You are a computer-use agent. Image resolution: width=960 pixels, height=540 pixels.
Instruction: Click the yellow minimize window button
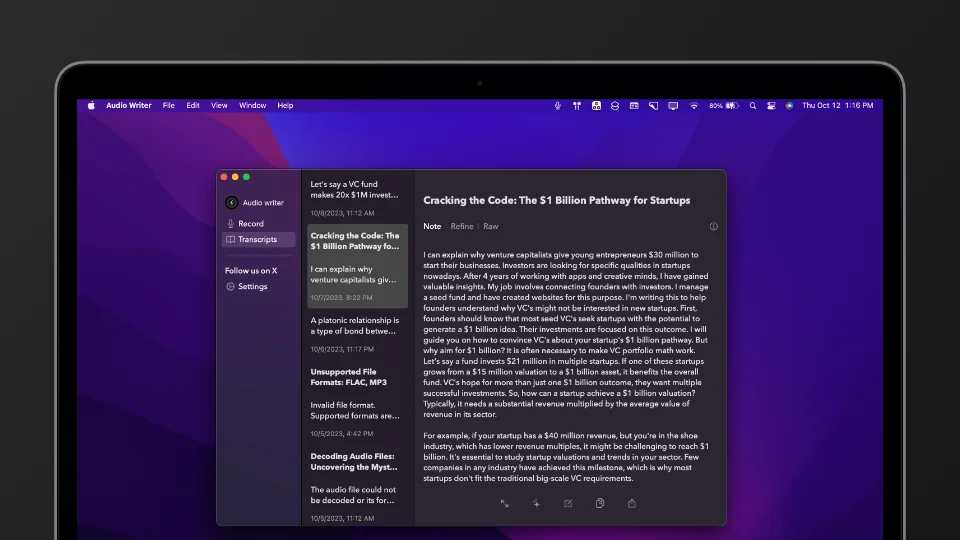[x=235, y=177]
